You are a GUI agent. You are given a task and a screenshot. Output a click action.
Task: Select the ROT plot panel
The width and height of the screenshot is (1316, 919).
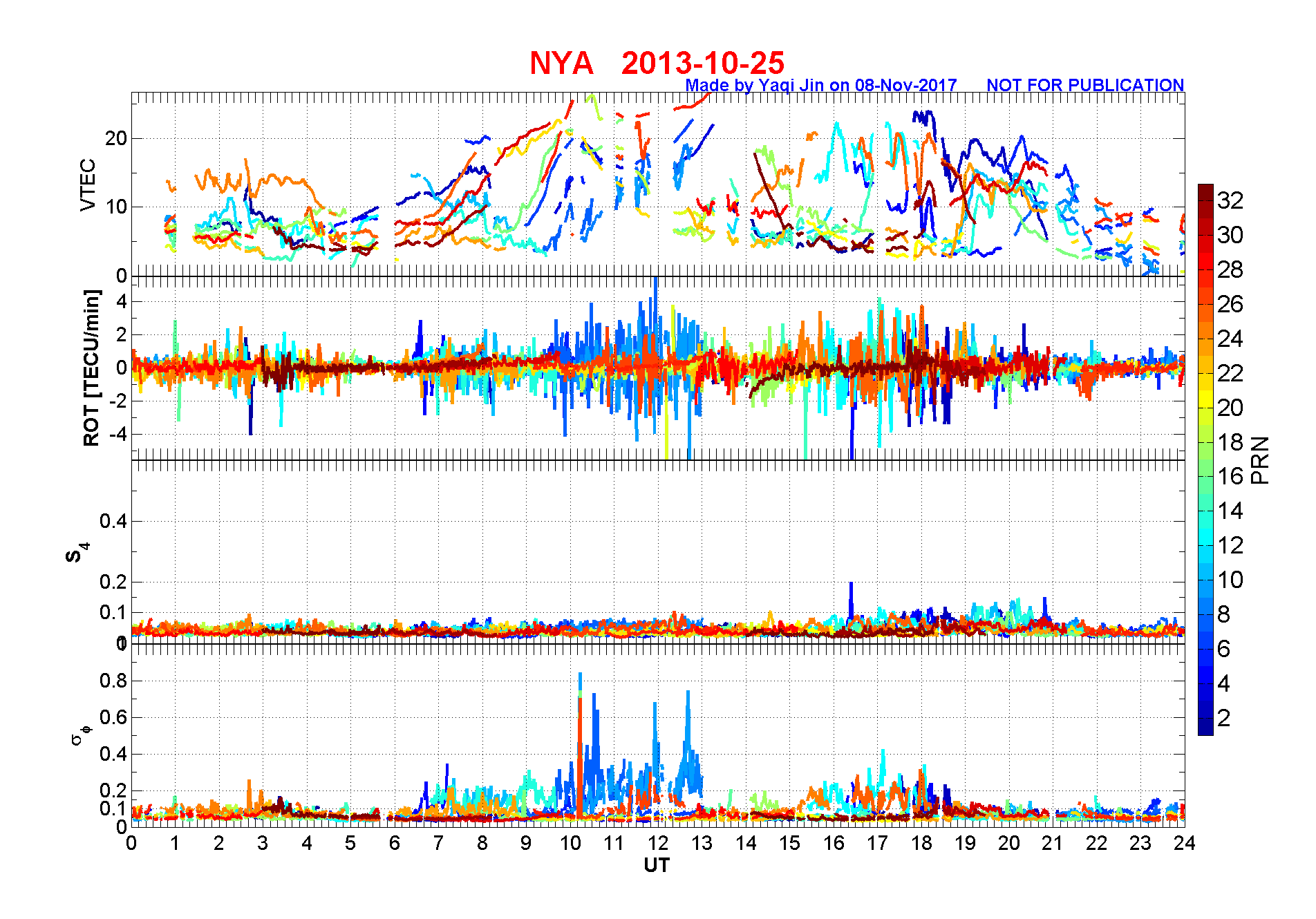tap(658, 368)
